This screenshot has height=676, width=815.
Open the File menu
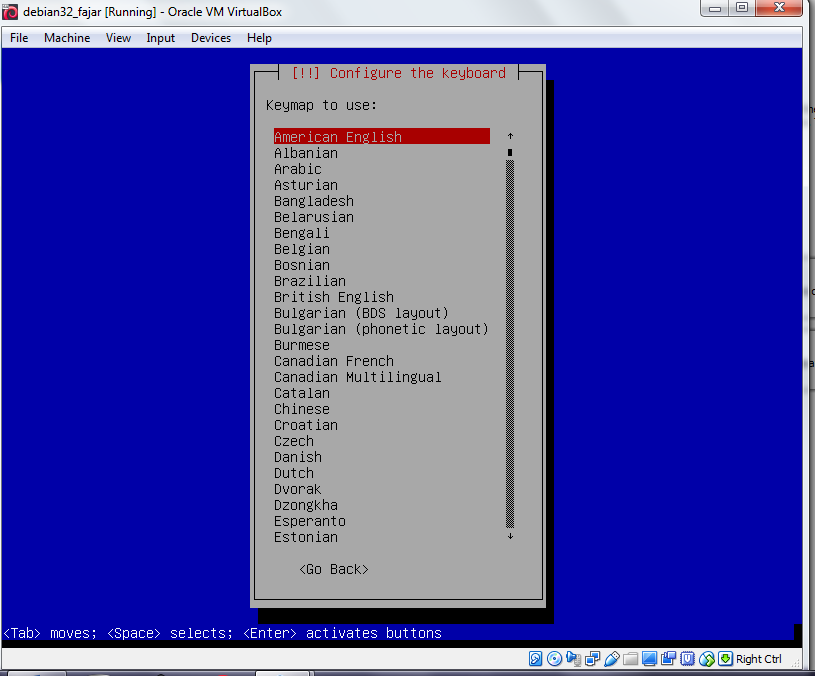point(19,38)
